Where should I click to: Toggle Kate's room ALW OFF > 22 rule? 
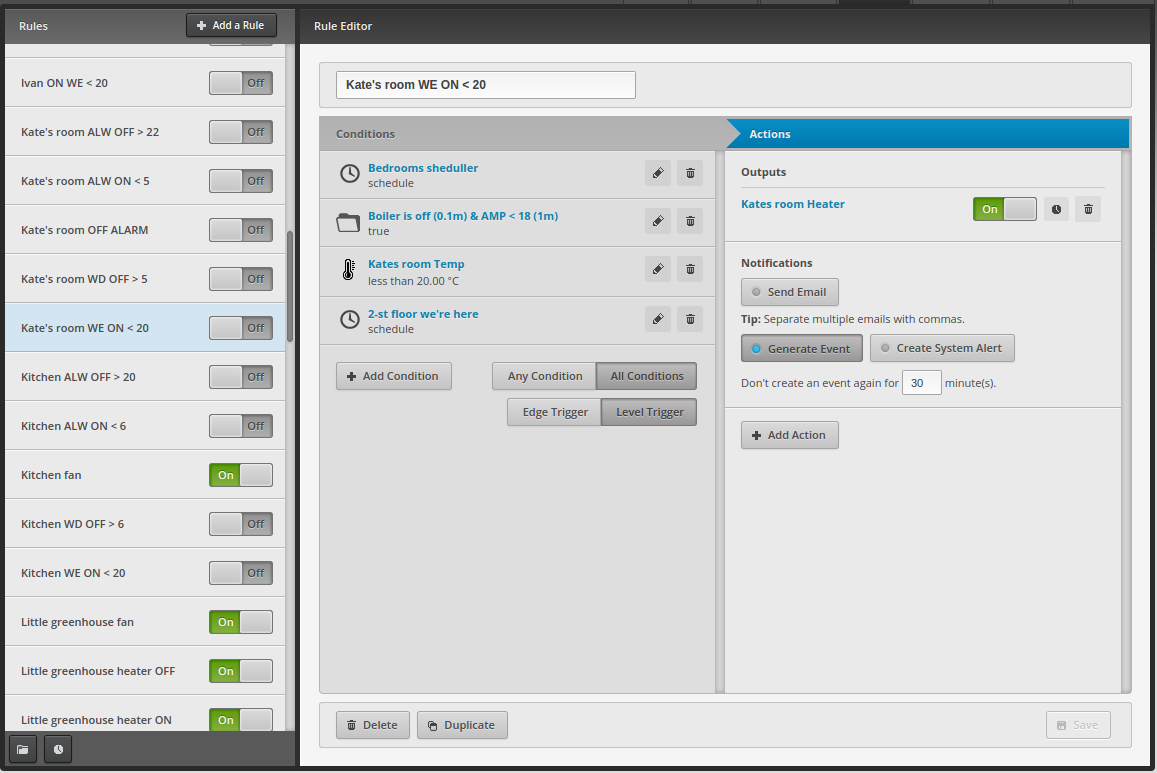click(241, 132)
